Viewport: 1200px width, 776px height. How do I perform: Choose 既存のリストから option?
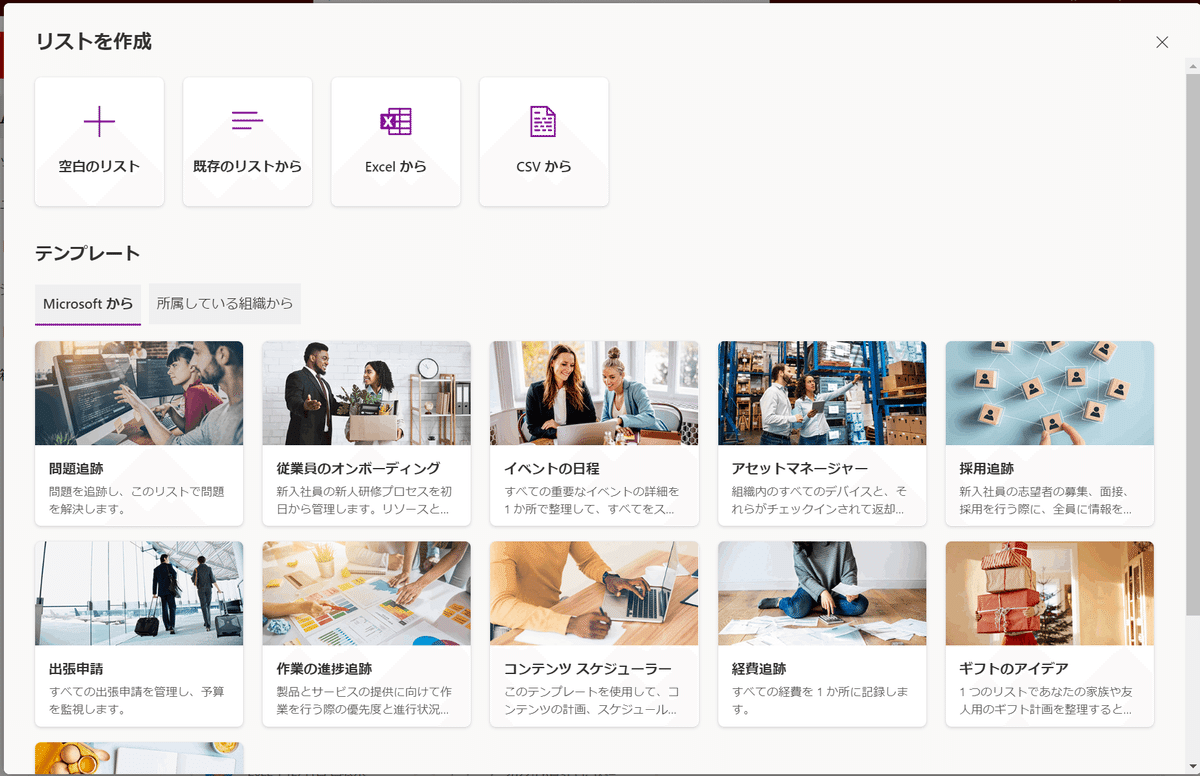click(247, 167)
